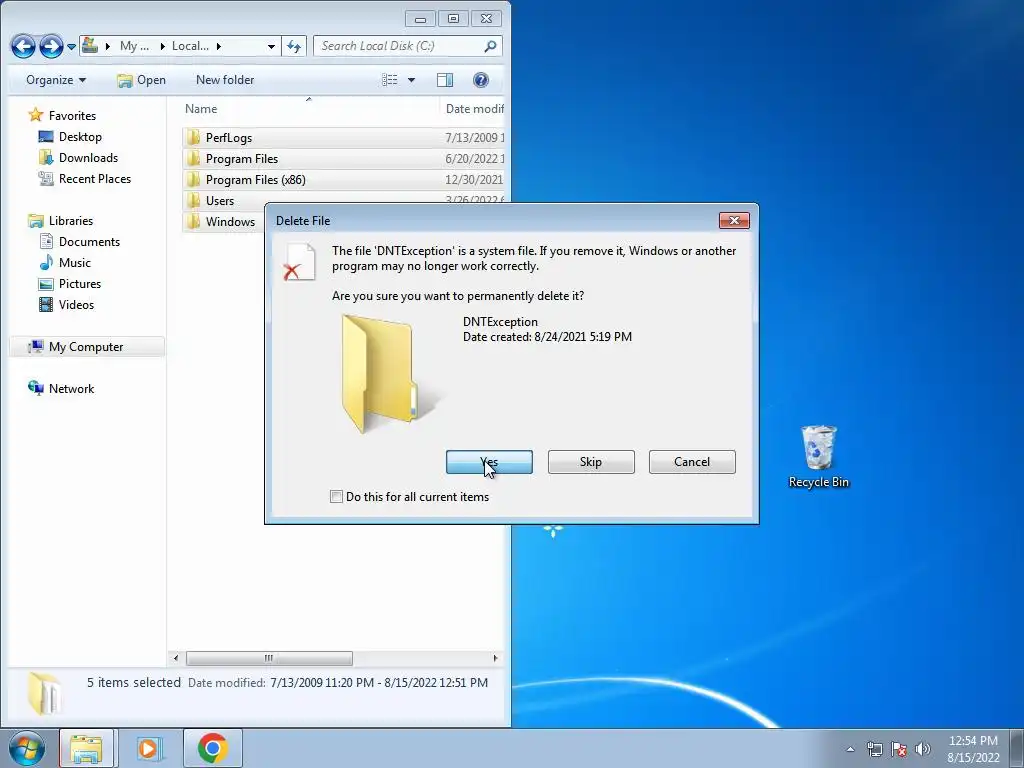
Task: Click the search magnifier icon
Action: (x=490, y=46)
